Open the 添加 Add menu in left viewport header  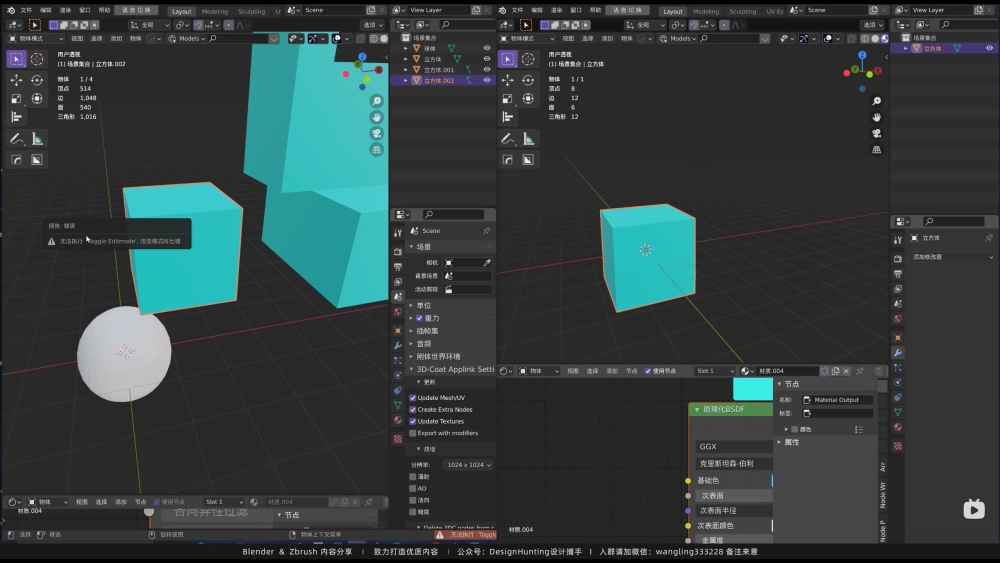coord(116,38)
